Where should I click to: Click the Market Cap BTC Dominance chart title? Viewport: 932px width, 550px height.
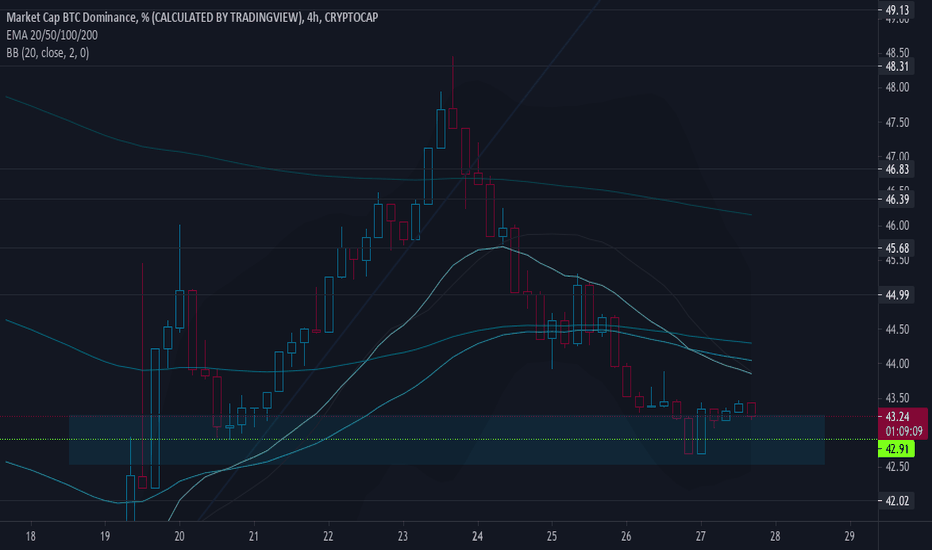[192, 17]
